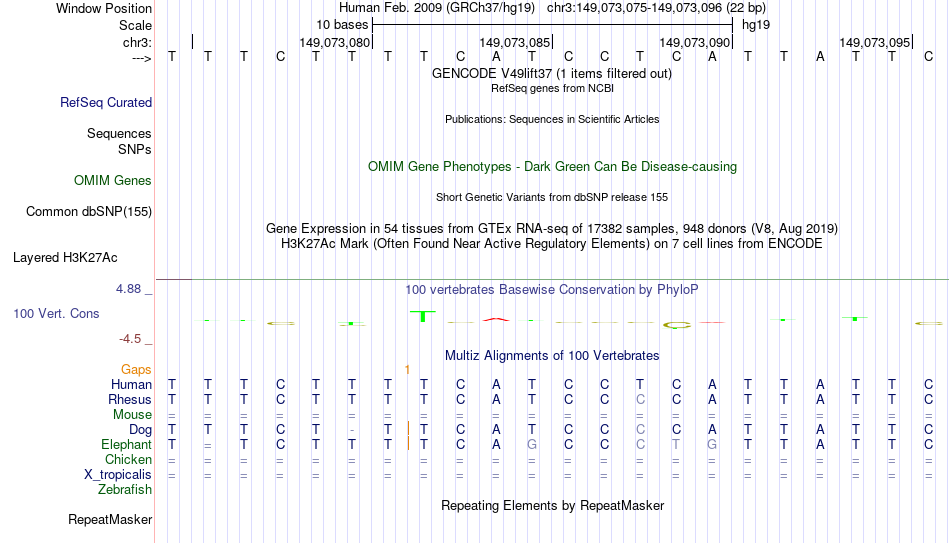Click Short Genetic Variants from dbSNP release 155
Viewport: 950px width, 543px height.
(x=552, y=198)
